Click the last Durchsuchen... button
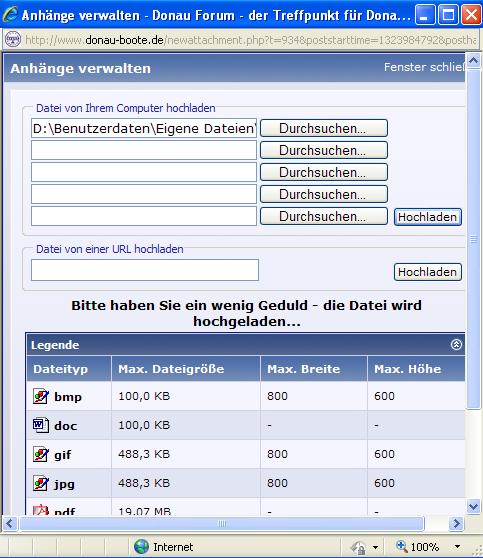This screenshot has width=483, height=558. (x=324, y=216)
